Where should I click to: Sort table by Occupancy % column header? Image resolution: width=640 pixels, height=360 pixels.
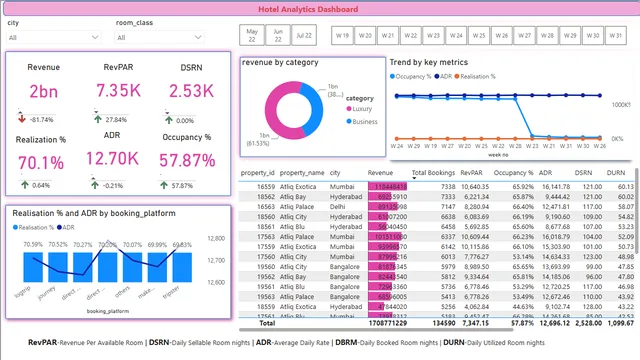pos(513,173)
